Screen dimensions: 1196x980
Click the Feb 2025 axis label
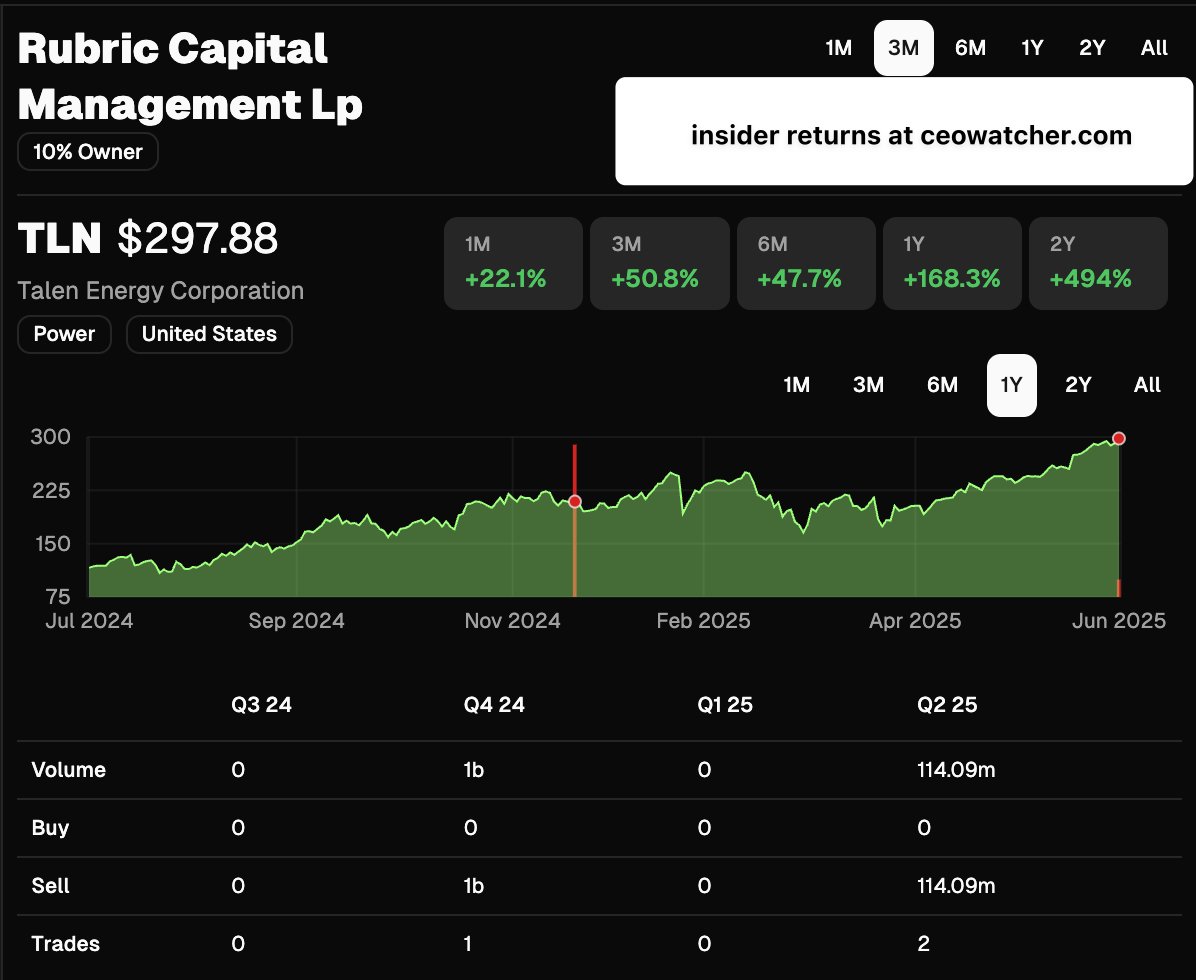click(703, 621)
